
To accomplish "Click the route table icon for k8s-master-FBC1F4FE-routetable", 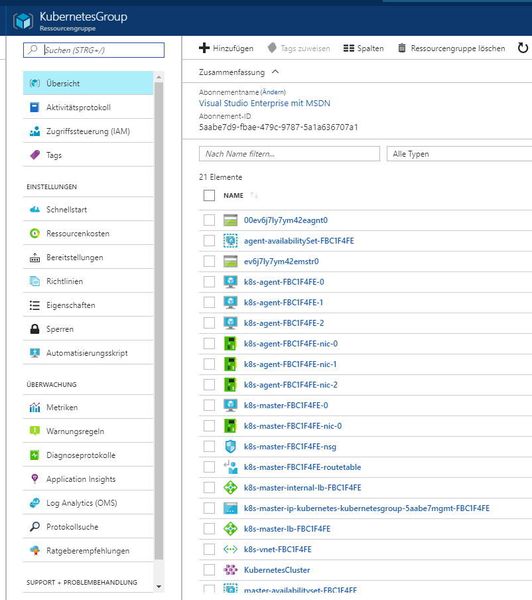I will point(230,467).
